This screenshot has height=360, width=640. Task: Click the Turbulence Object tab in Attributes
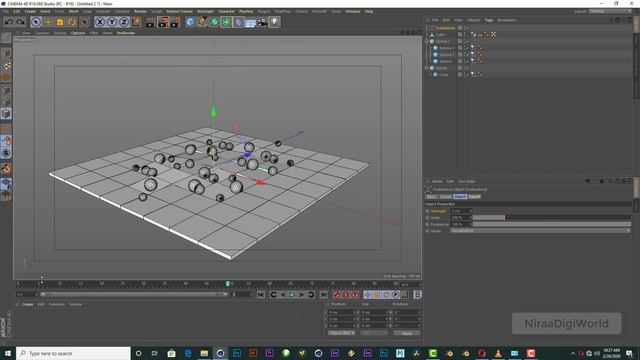coord(460,197)
